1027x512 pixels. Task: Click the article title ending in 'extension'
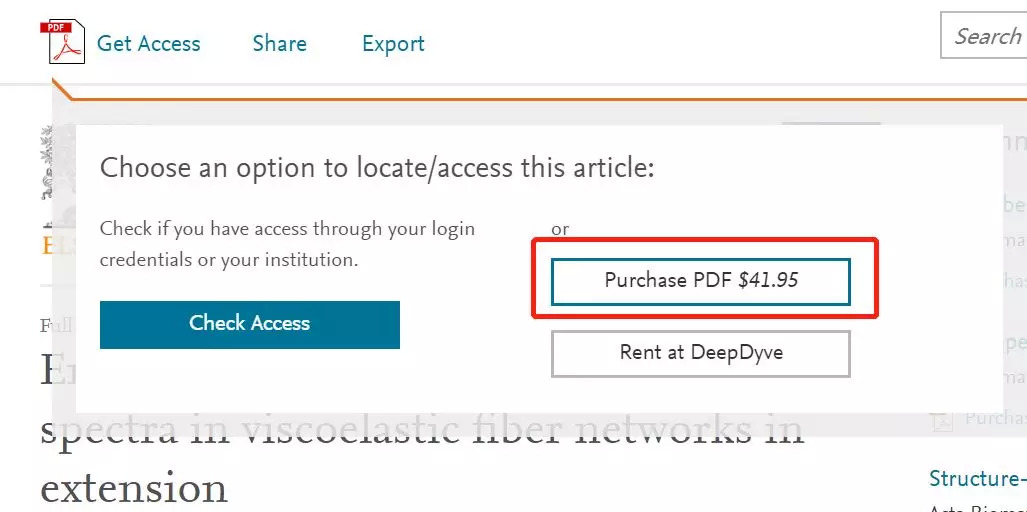[134, 488]
